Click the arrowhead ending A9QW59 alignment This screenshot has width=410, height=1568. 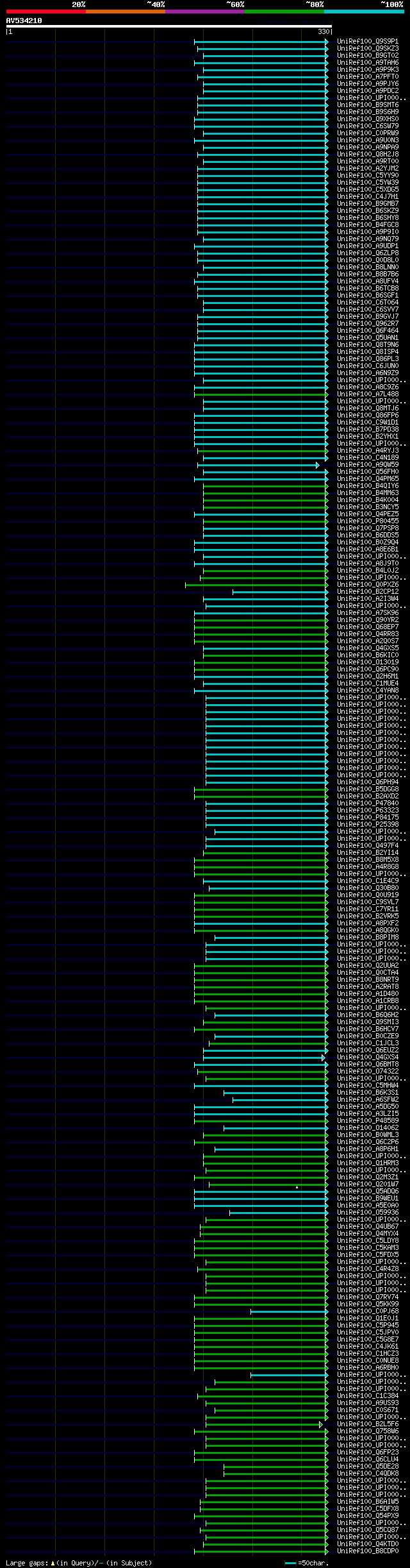317,464
